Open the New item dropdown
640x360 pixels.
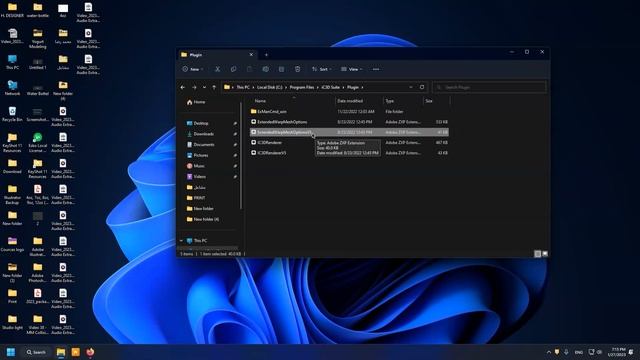tap(193, 69)
